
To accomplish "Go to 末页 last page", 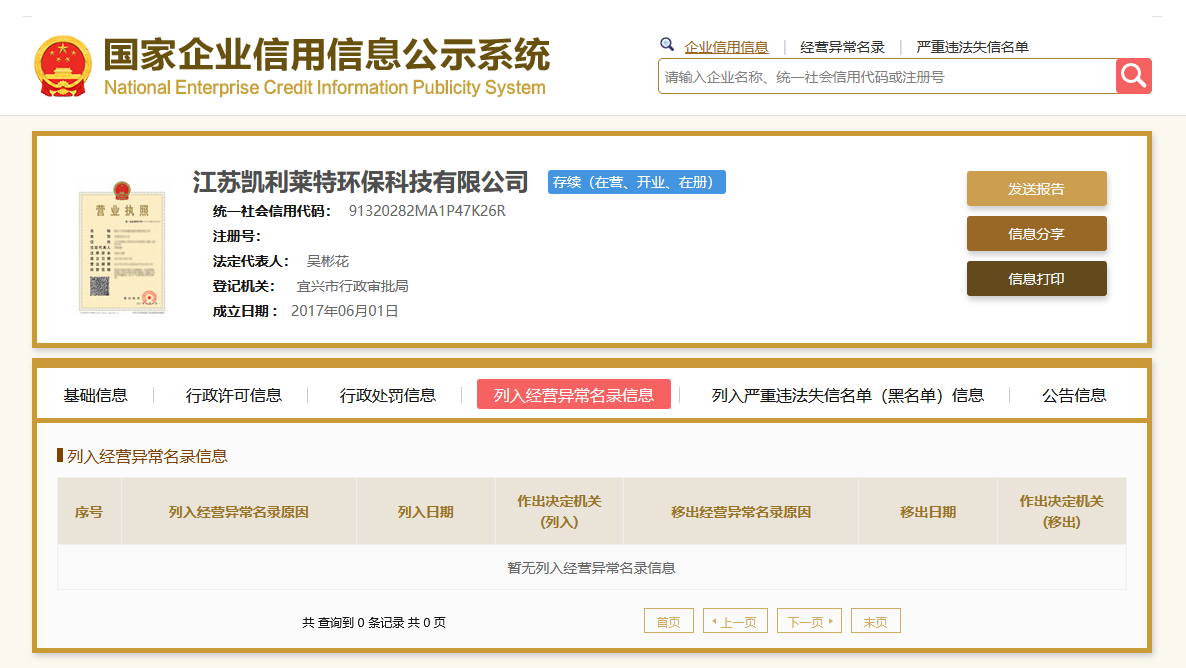I will [876, 621].
